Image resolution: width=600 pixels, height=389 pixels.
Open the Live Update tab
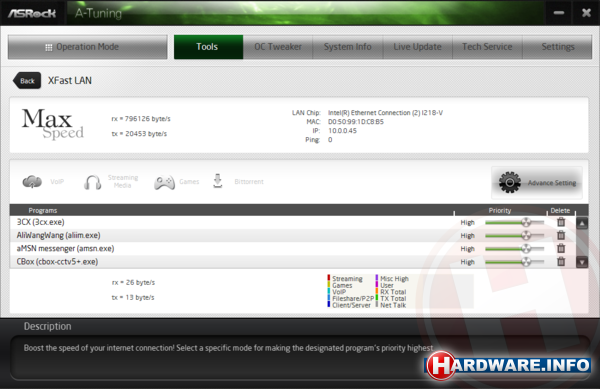[417, 47]
